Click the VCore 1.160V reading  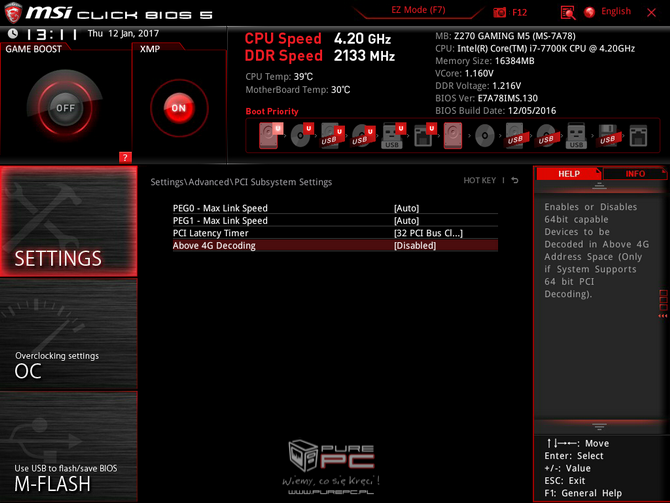point(464,73)
